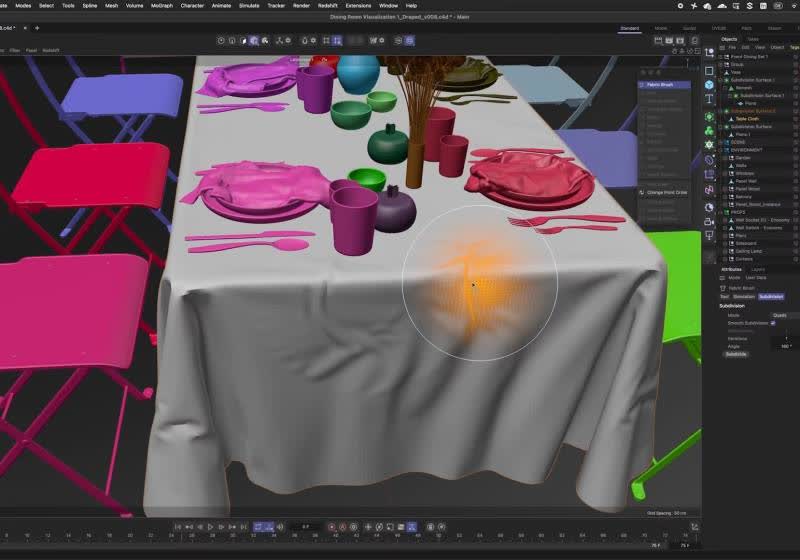Click the Subdivision Surface generator icon
800x560 pixels.
pos(709,117)
